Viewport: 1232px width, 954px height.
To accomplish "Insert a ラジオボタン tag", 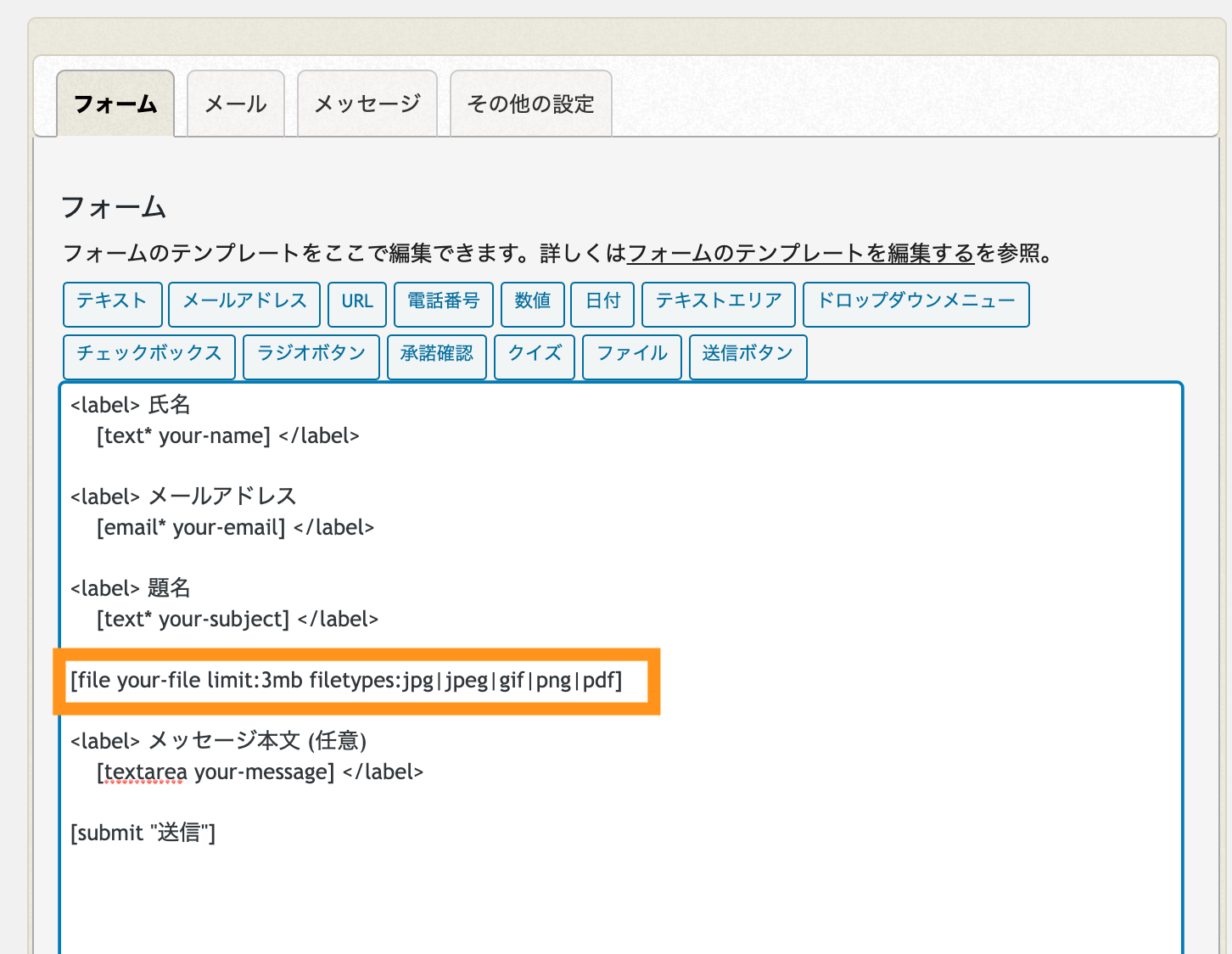I will point(311,356).
